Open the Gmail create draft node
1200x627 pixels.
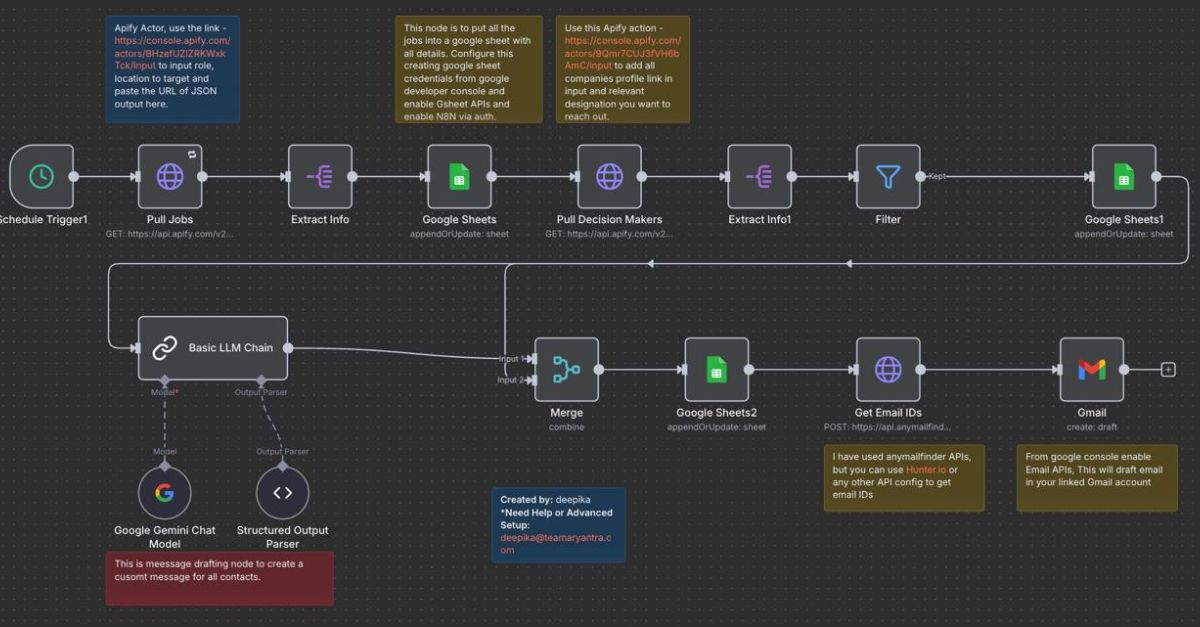tap(1091, 369)
